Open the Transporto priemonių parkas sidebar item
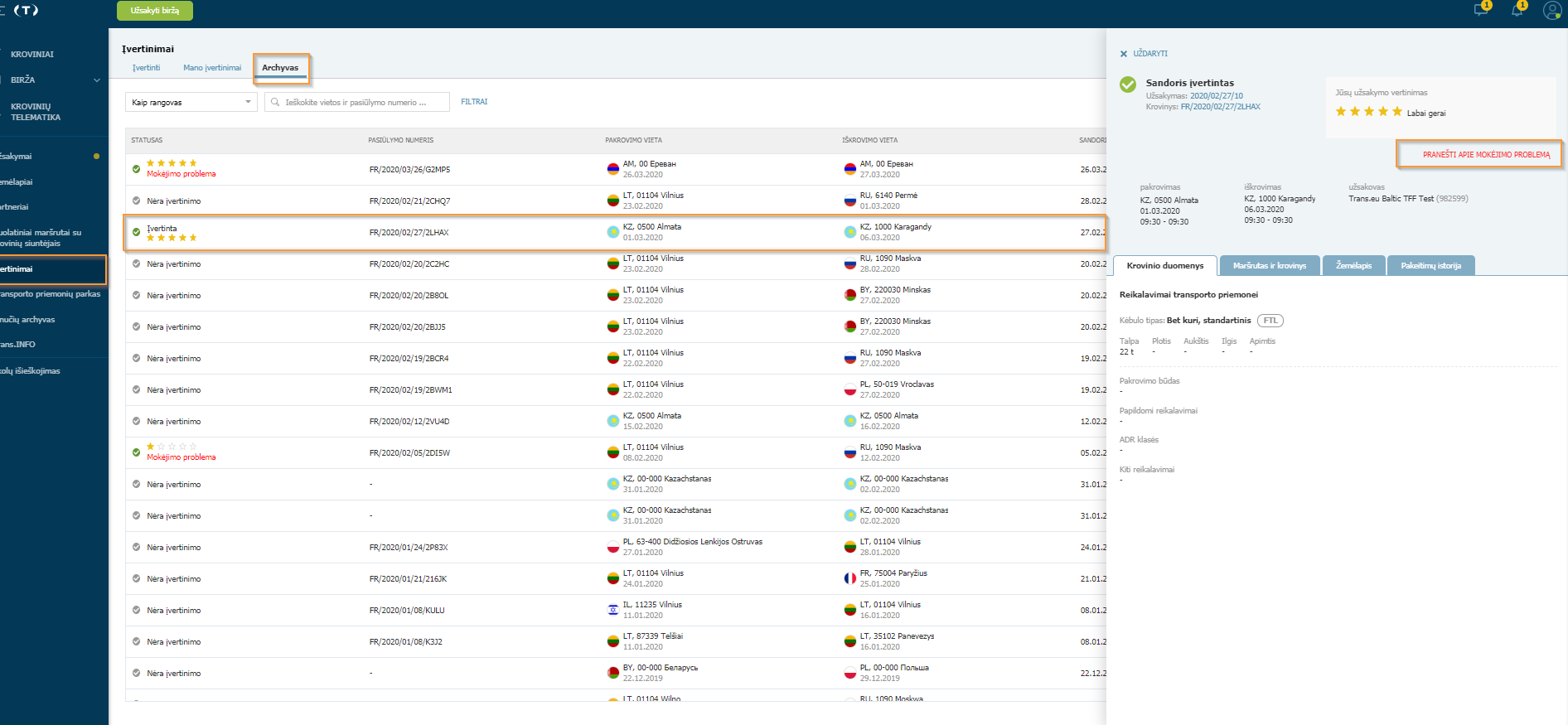The height and width of the screenshot is (725, 1568). (51, 294)
